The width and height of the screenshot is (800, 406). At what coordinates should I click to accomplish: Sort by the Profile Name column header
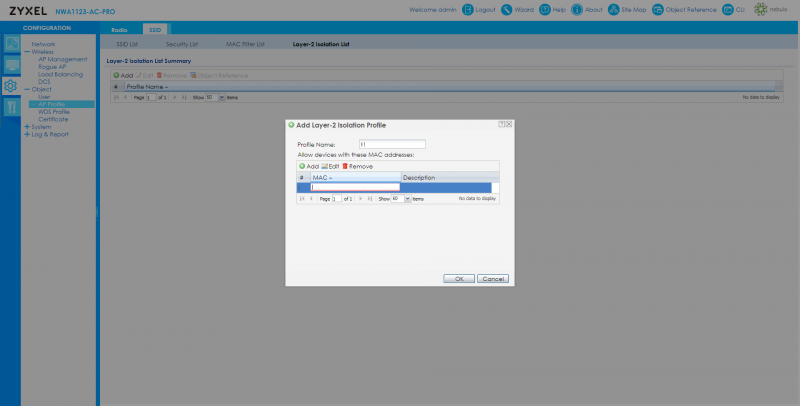pos(449,87)
